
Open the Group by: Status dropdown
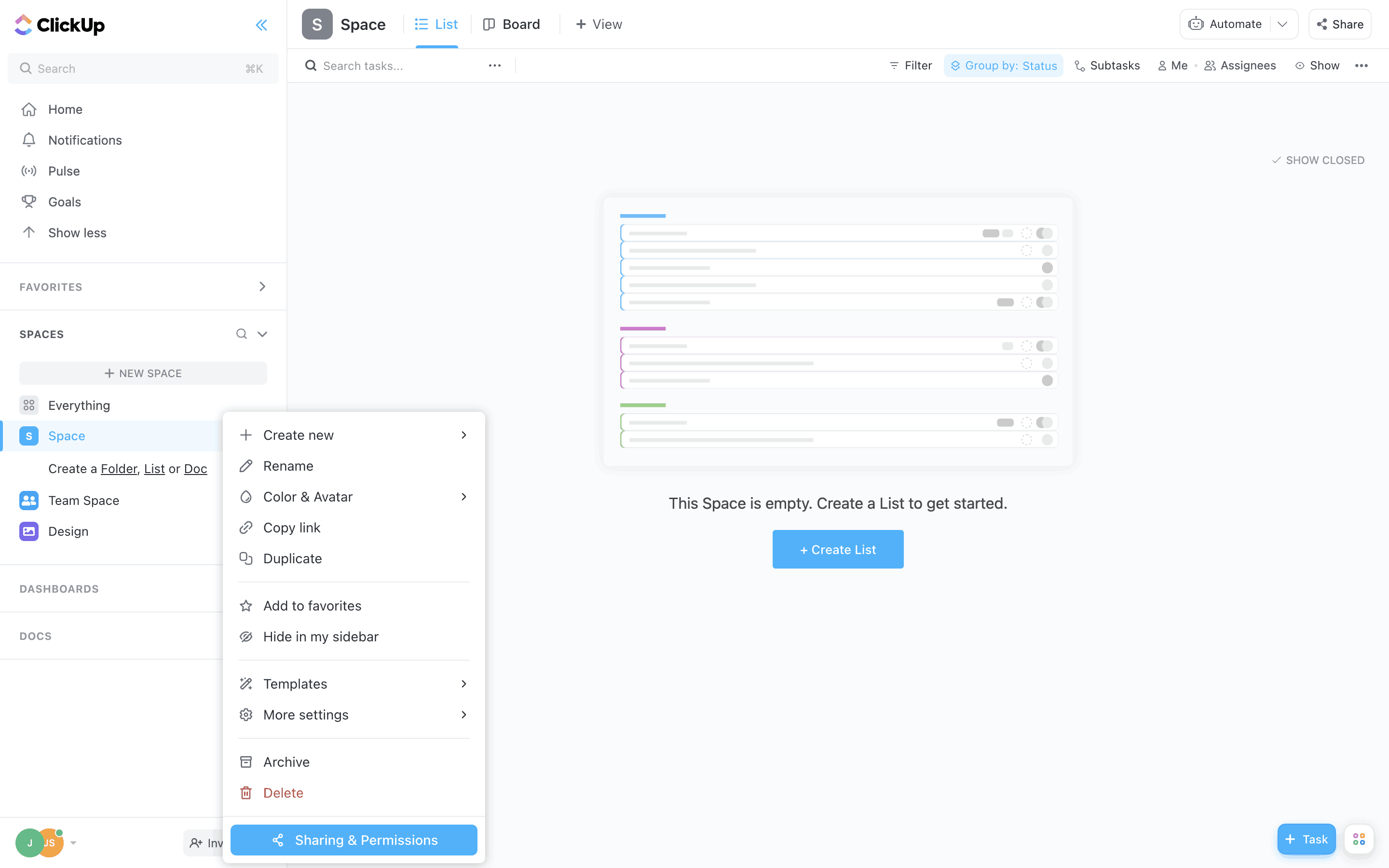[1003, 66]
